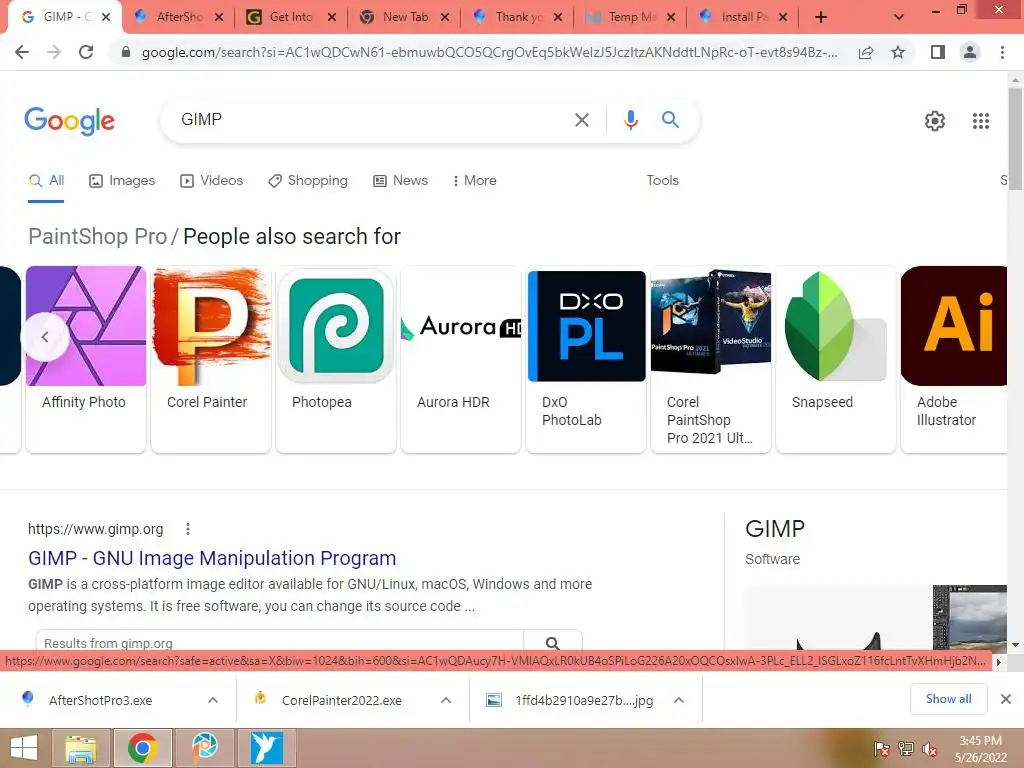Expand the More search filters menu
This screenshot has width=1024, height=768.
point(474,180)
